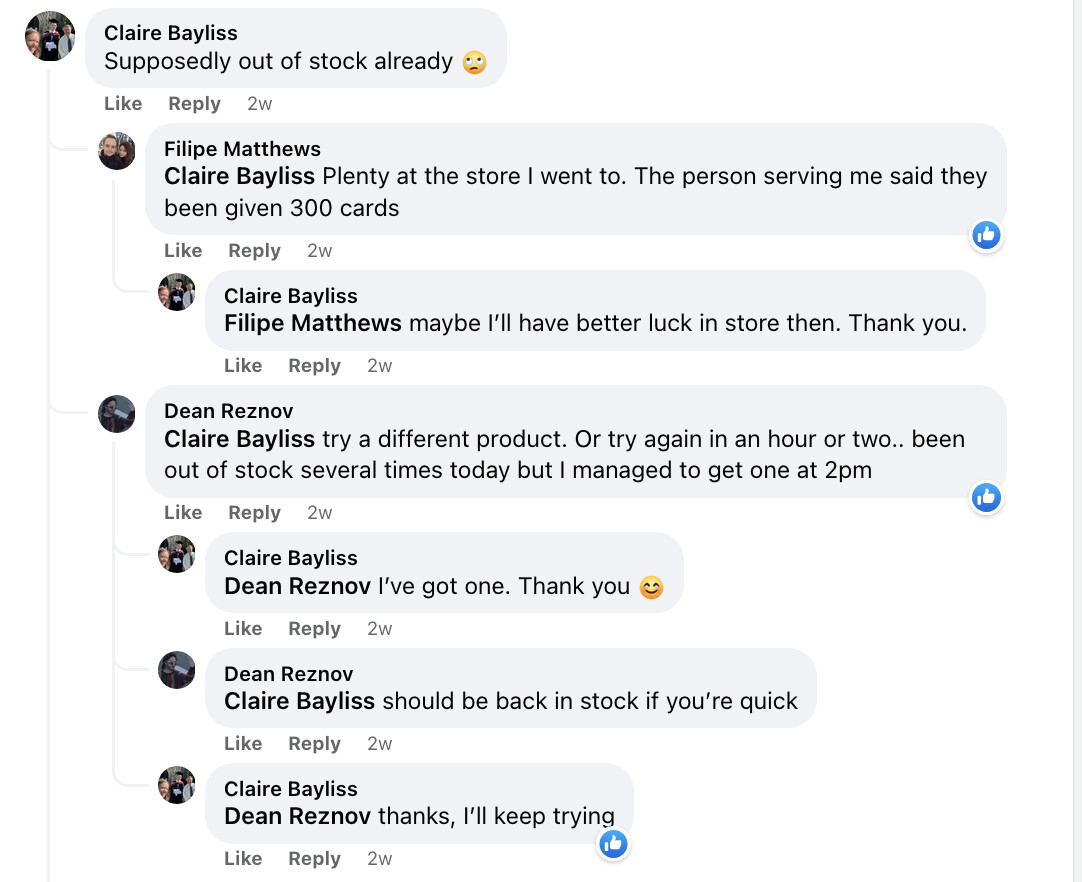Reply to Filipe Matthews' 300 cards comment
This screenshot has height=882, width=1082.
coord(254,251)
